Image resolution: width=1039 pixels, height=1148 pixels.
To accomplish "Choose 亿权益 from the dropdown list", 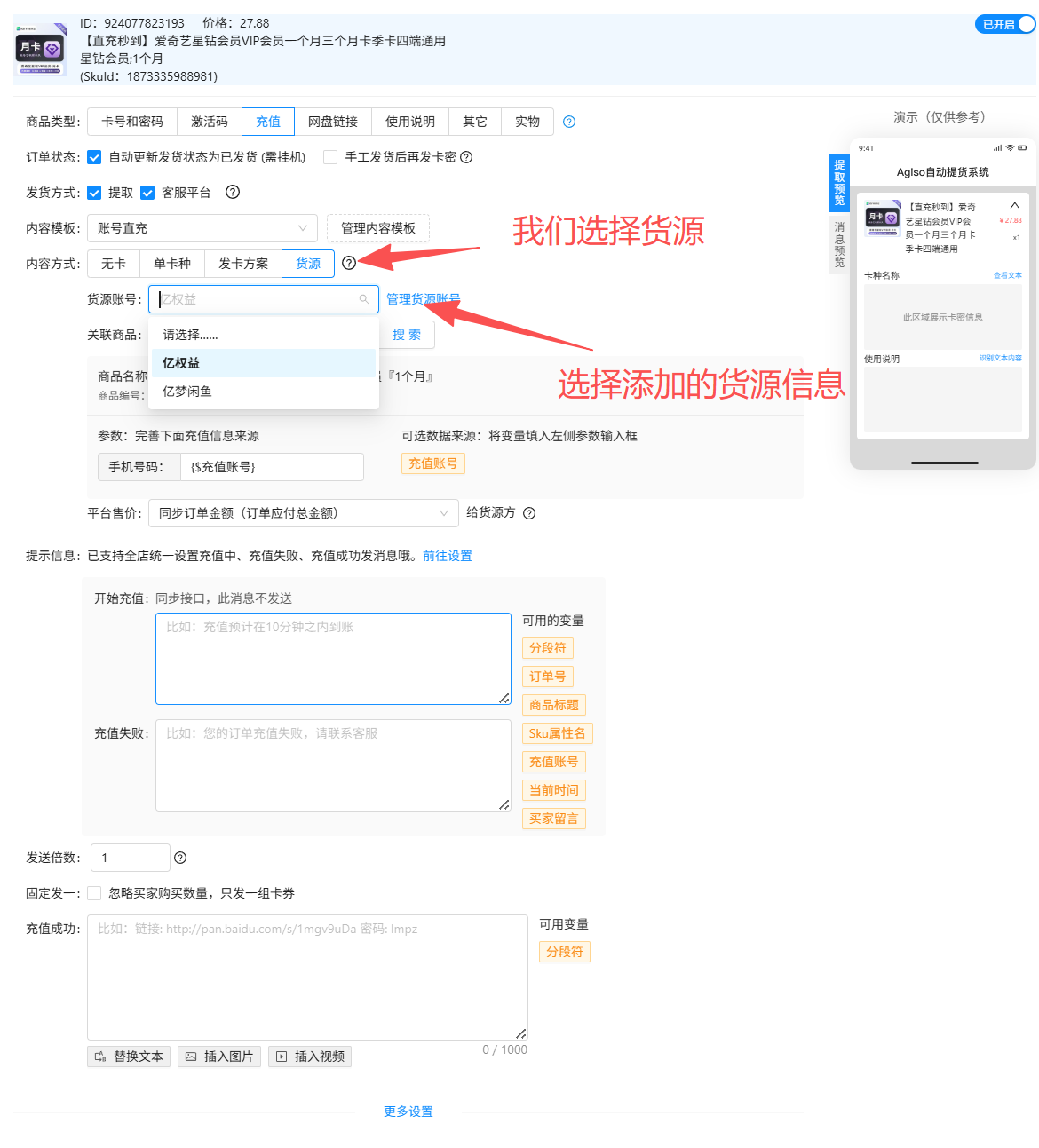I will coord(265,363).
